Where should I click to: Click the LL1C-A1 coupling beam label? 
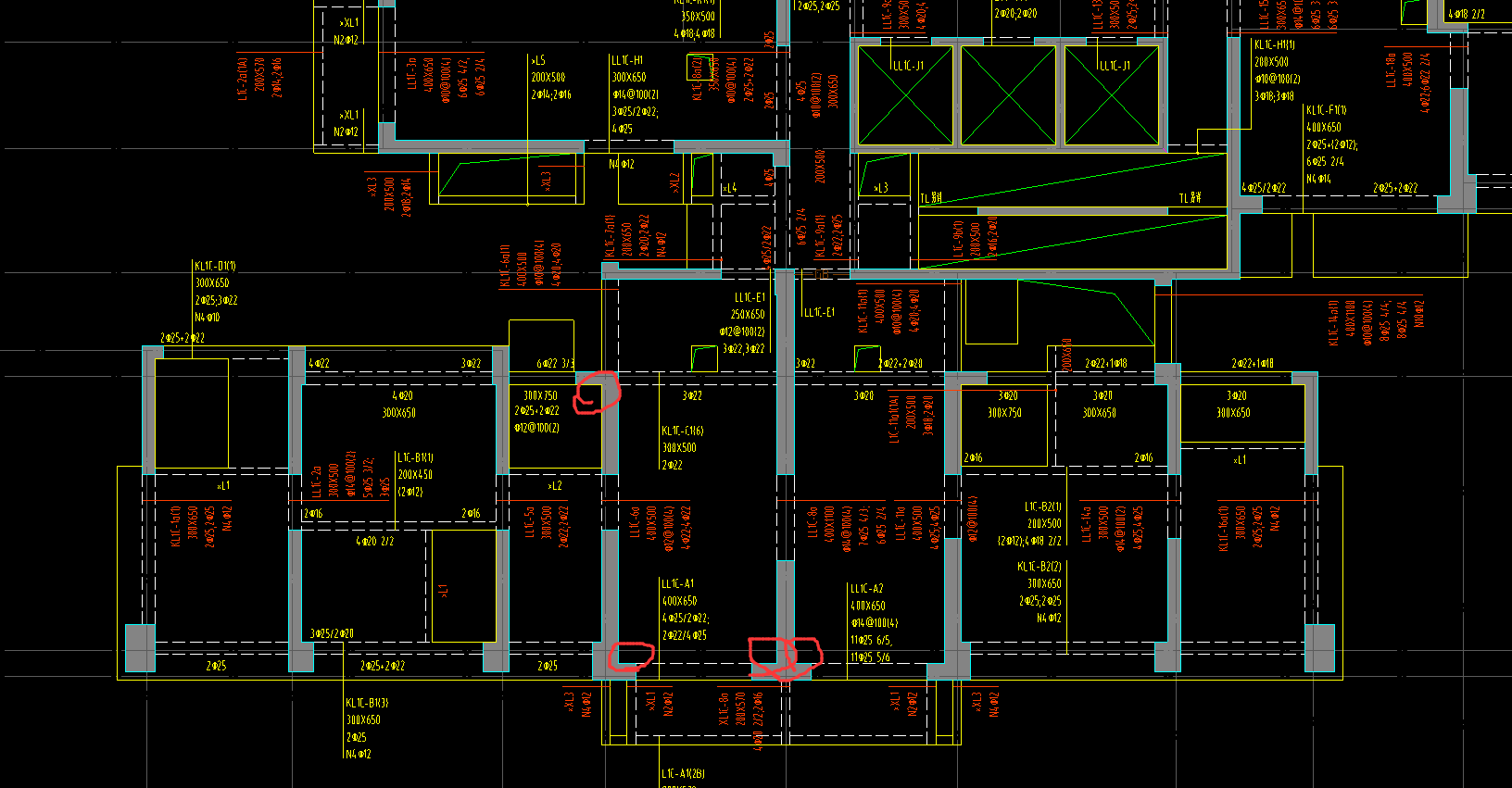click(x=677, y=583)
